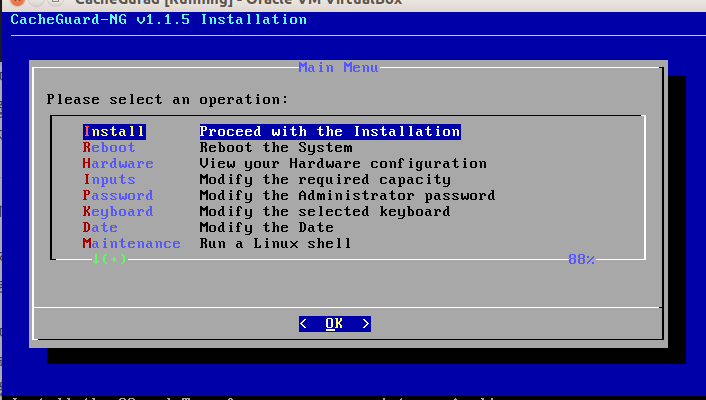This screenshot has width=706, height=400.
Task: Pick the Keyboard menu entry
Action: coord(118,212)
